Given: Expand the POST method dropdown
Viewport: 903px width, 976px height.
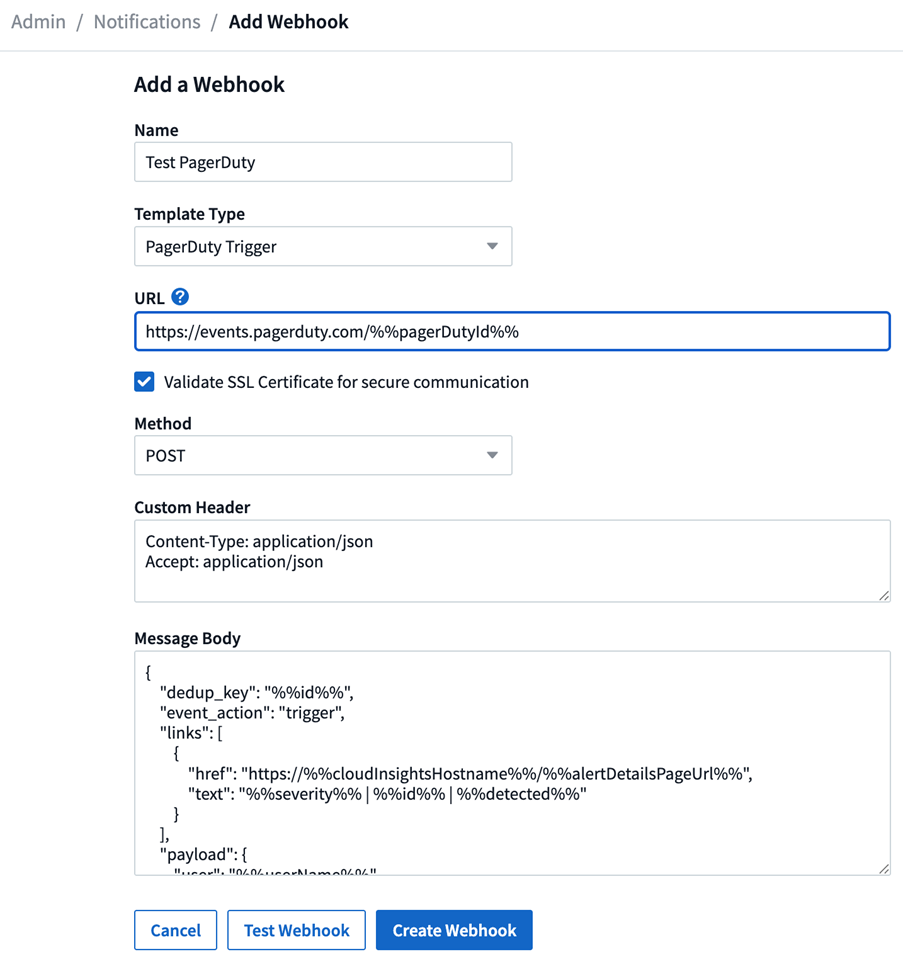Looking at the screenshot, I should click(322, 456).
